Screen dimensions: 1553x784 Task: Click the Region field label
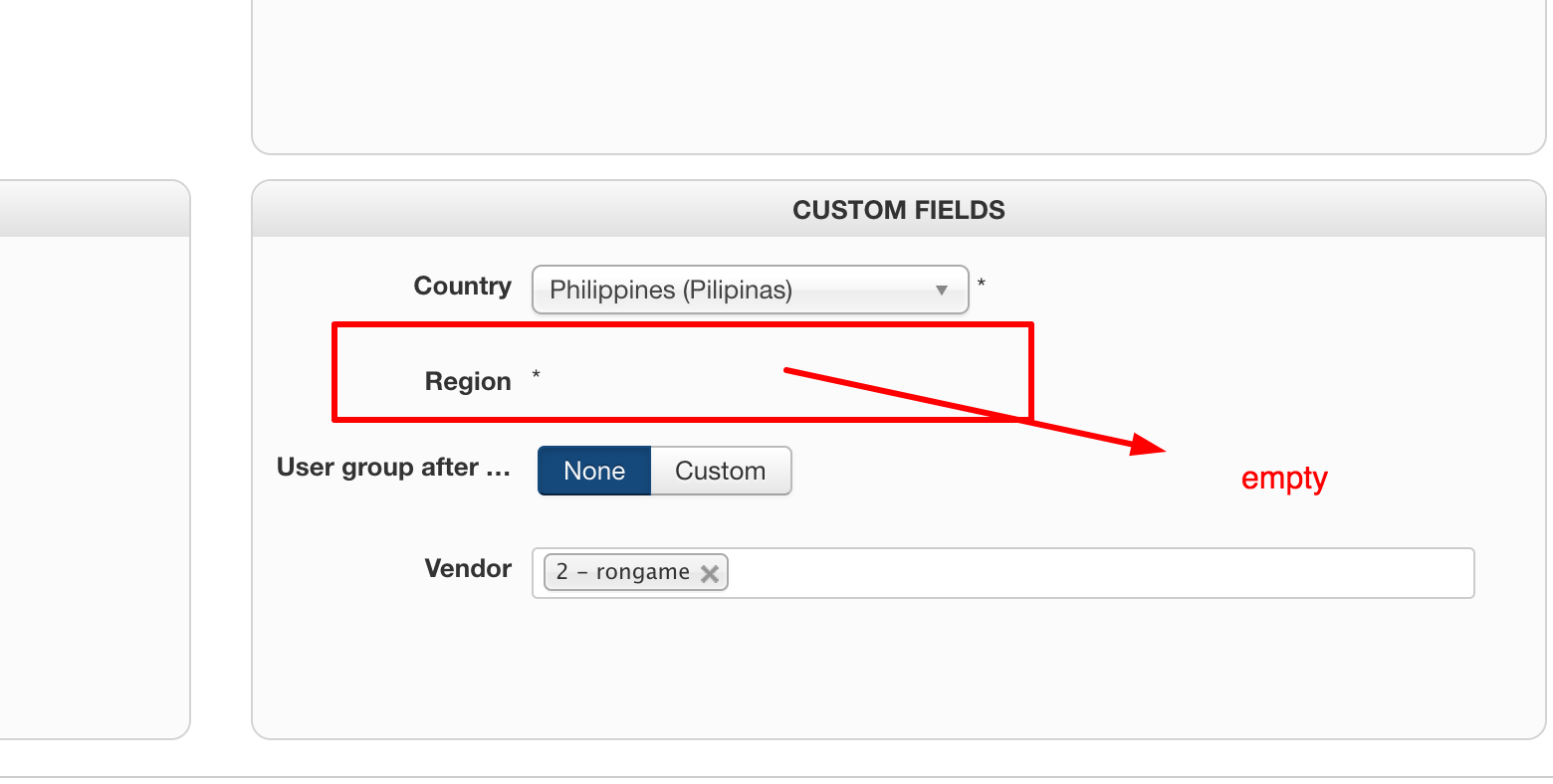tap(468, 382)
